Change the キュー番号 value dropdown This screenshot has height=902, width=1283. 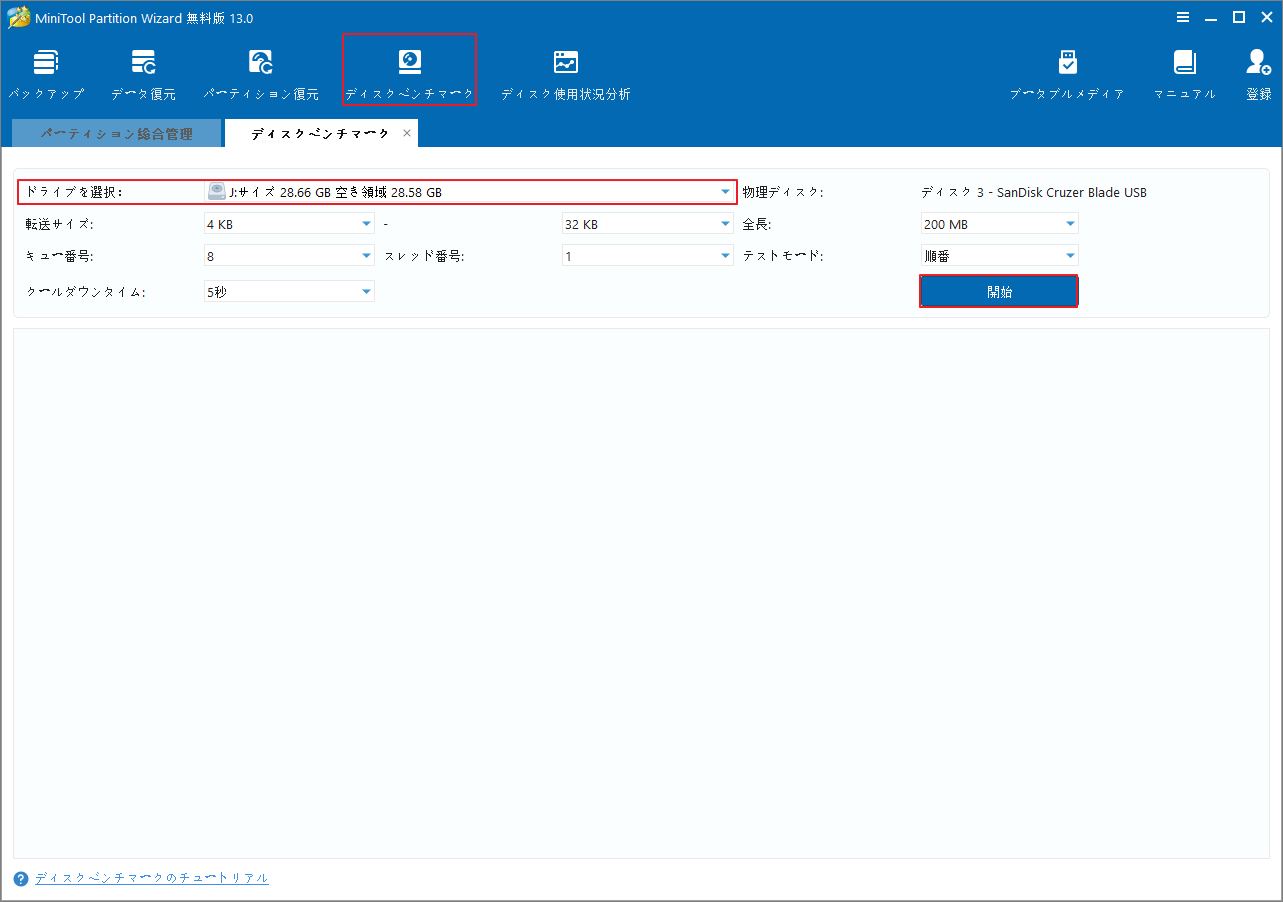point(365,255)
